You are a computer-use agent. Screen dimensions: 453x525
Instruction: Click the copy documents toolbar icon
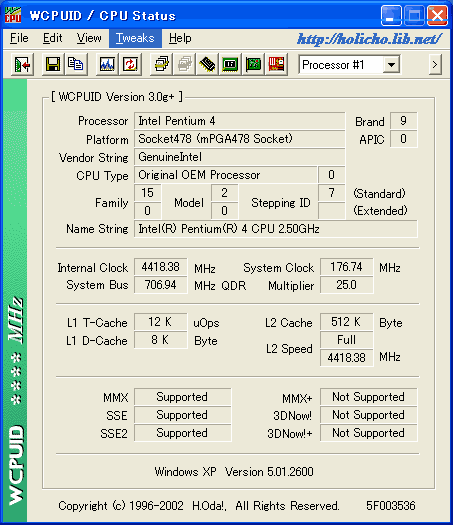76,64
